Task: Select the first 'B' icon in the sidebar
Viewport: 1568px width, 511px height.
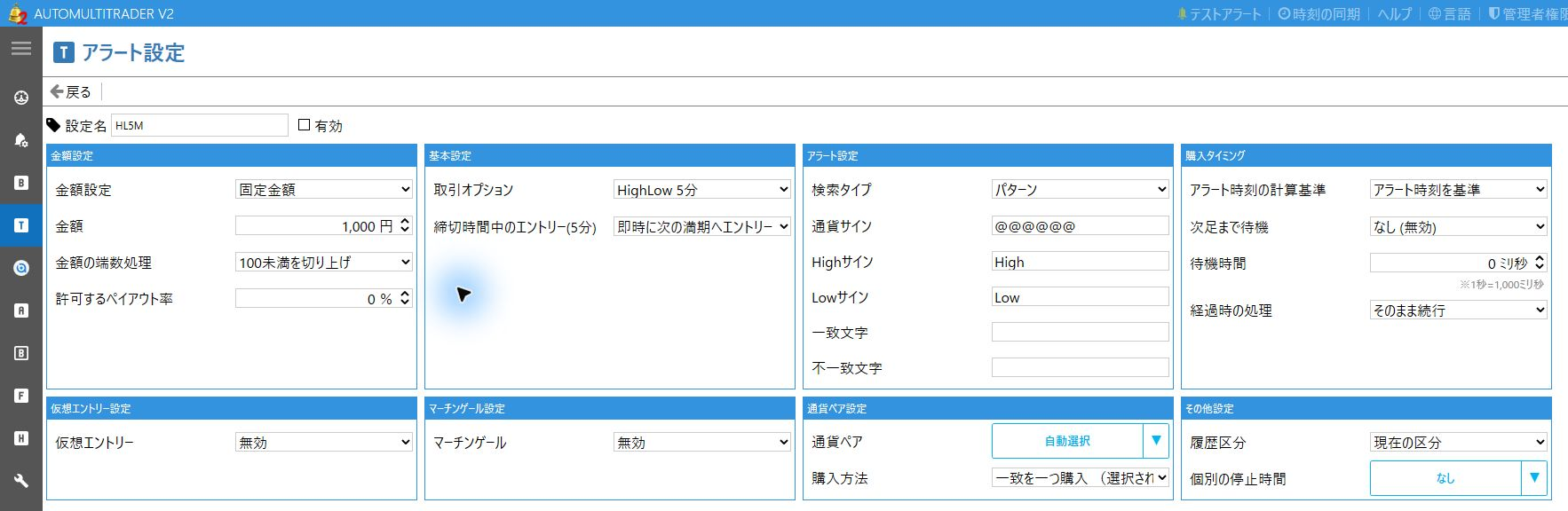Action: click(21, 183)
